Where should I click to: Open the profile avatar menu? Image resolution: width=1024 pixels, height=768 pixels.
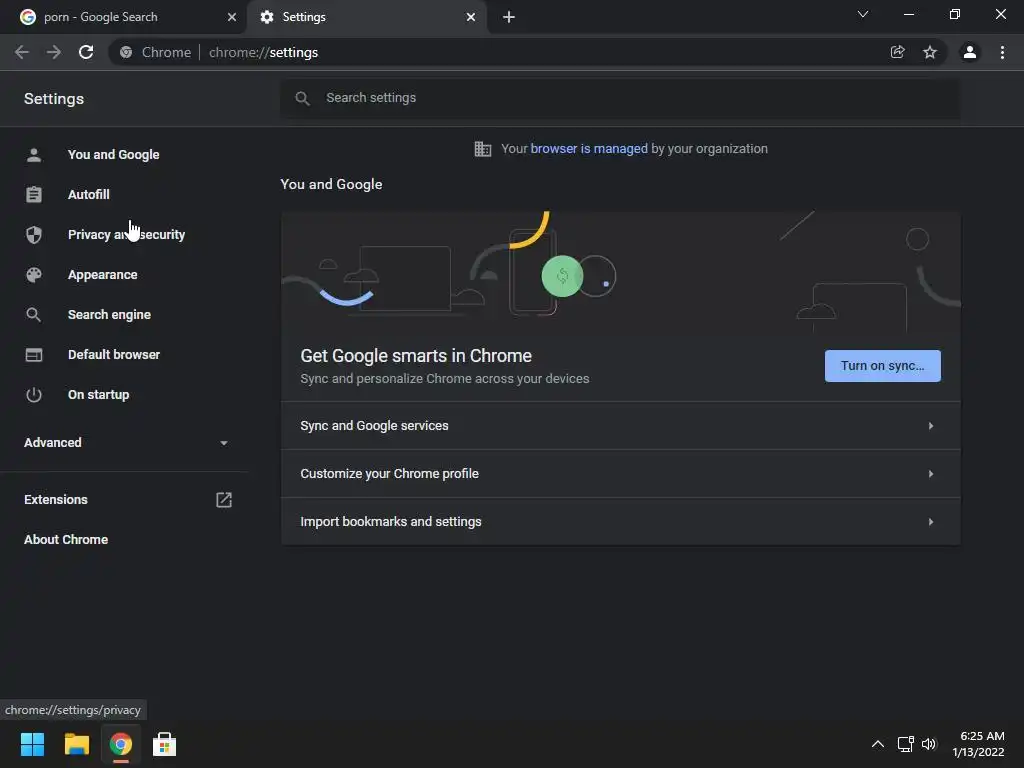[970, 52]
